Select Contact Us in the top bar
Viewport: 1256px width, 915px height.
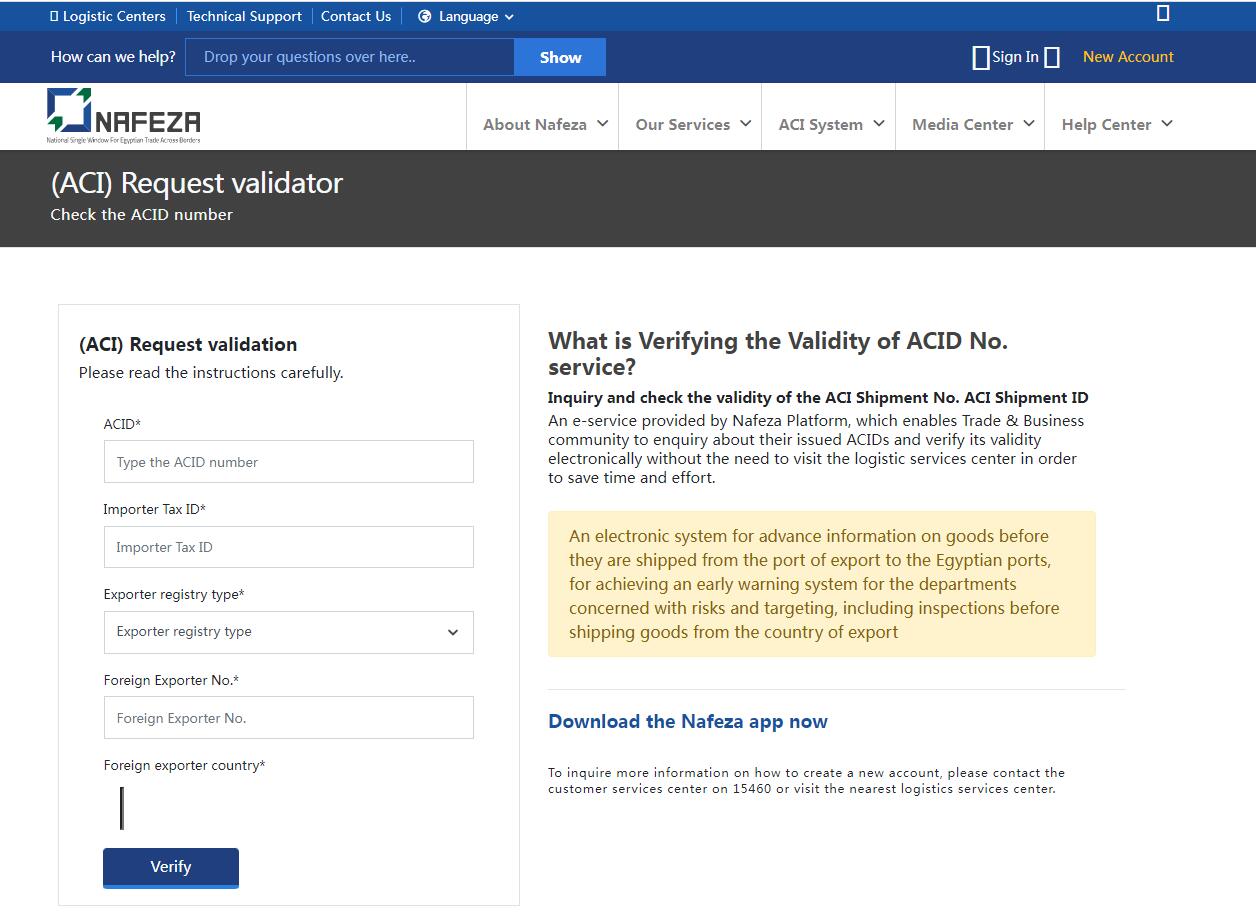point(356,16)
